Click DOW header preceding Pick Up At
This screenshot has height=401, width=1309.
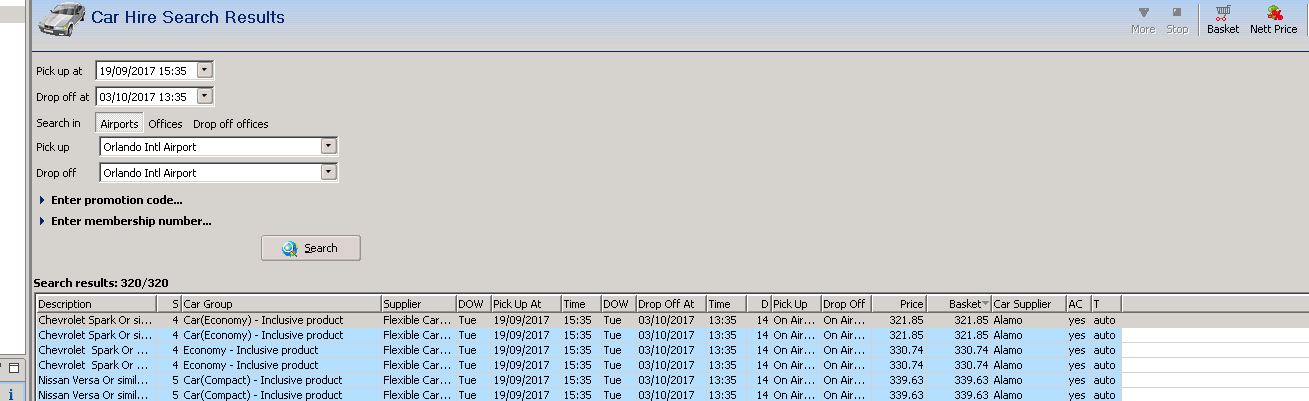(473, 304)
